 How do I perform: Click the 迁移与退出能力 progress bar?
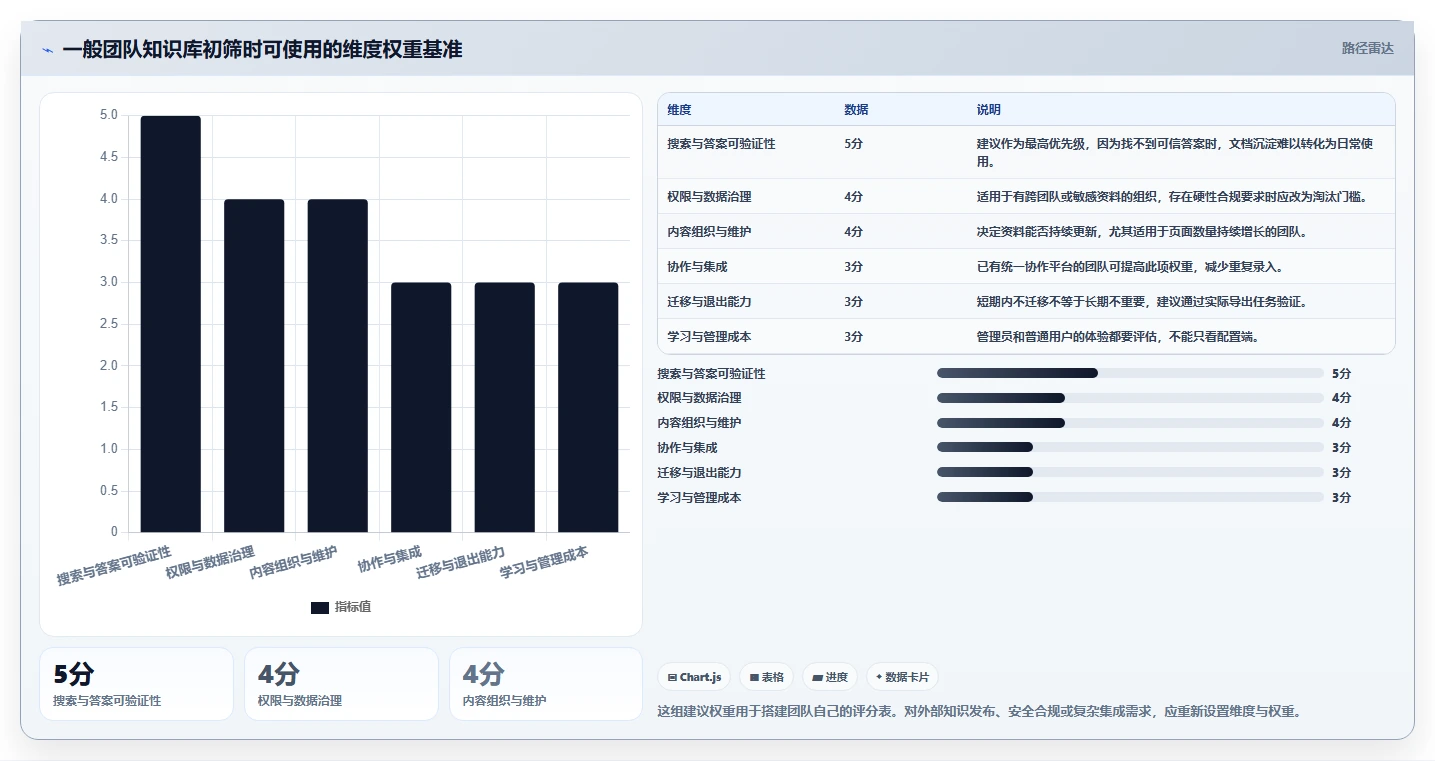click(1130, 472)
